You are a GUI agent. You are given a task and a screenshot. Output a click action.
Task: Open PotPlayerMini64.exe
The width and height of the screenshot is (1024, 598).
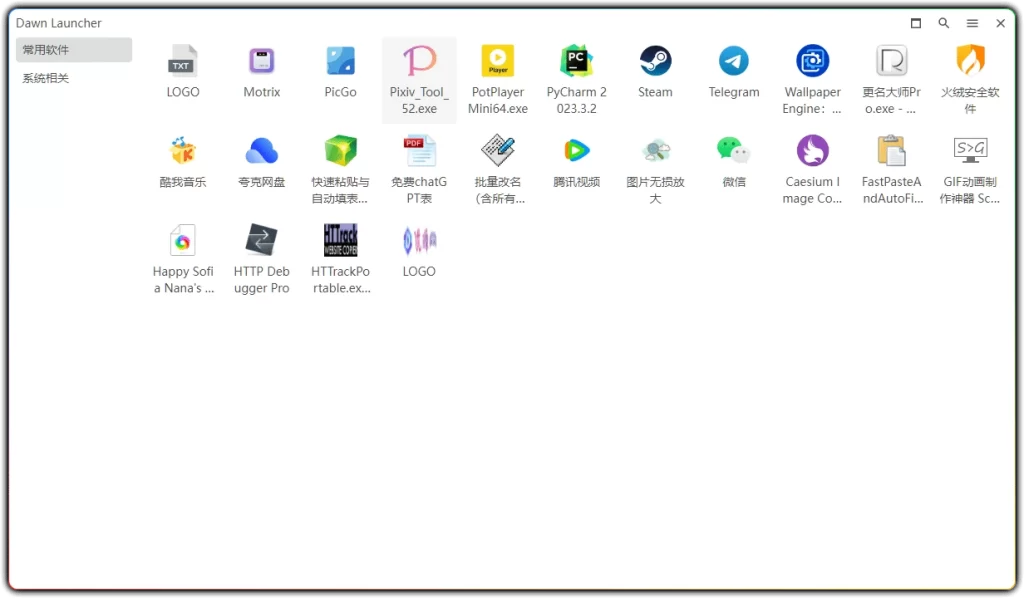pyautogui.click(x=498, y=61)
